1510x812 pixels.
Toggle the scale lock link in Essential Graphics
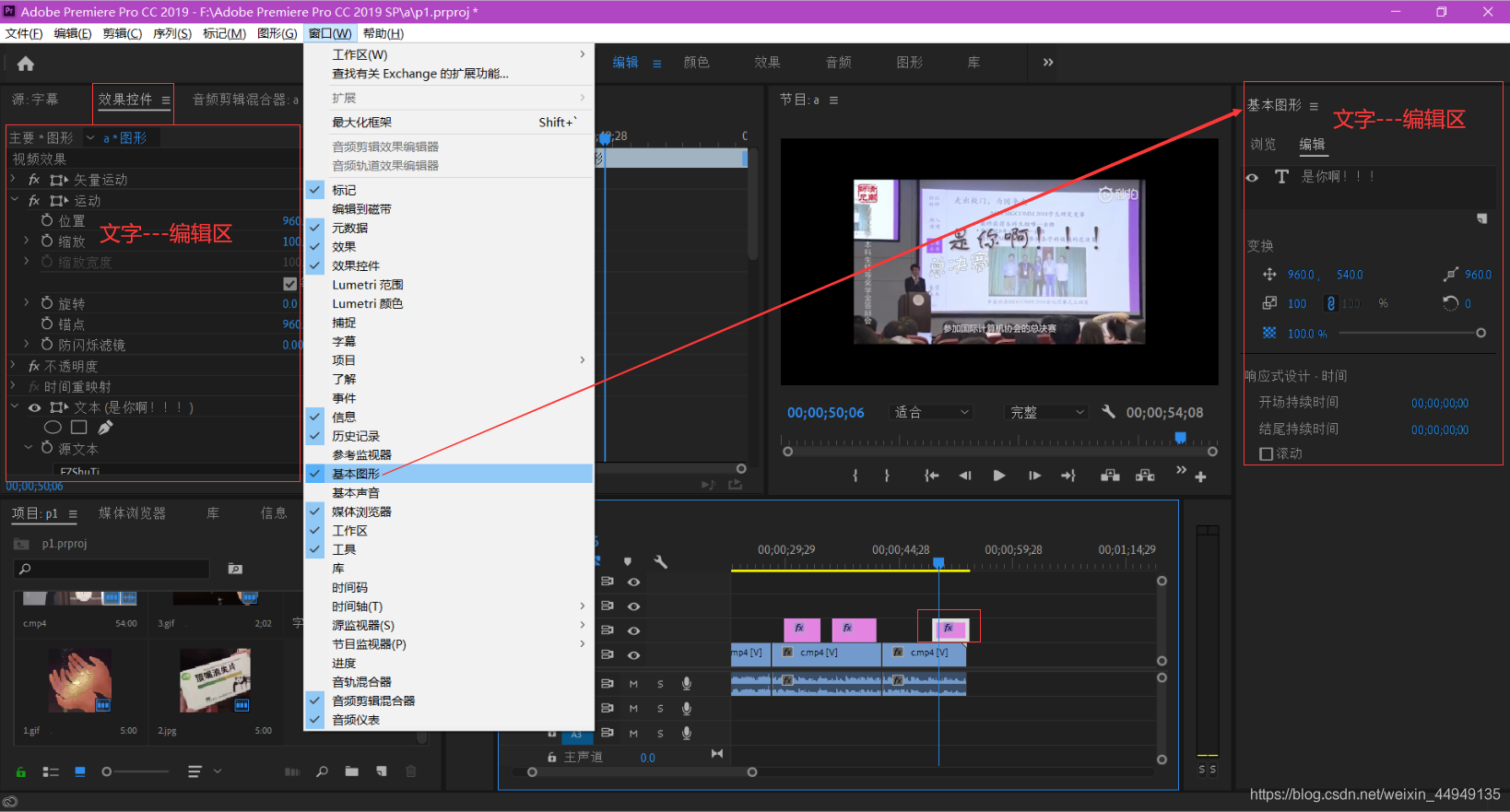coord(1330,303)
